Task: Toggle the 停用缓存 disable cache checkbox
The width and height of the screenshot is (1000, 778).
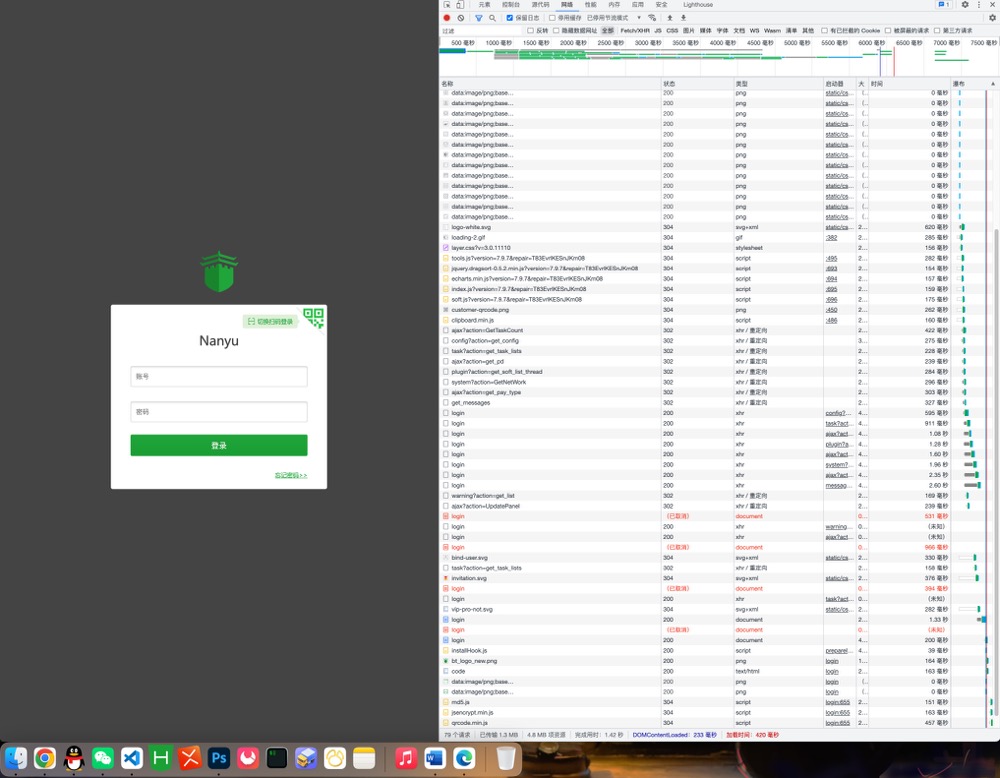Action: point(552,18)
